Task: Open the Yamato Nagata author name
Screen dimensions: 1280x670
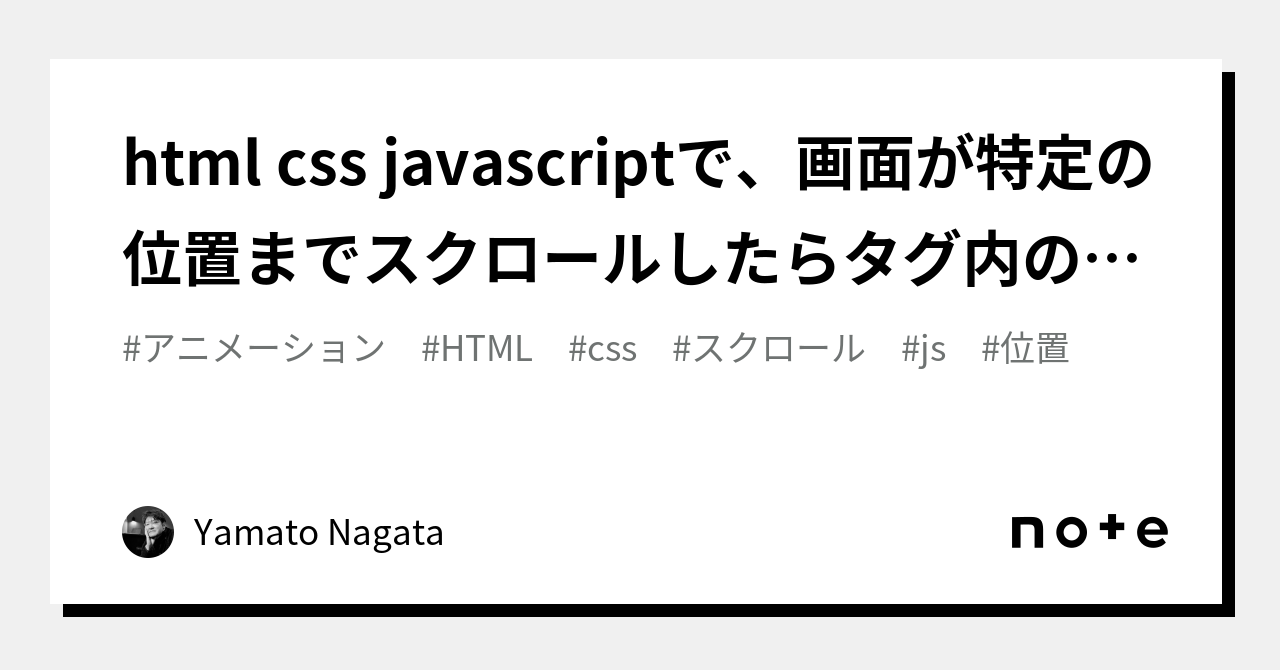Action: 318,533
